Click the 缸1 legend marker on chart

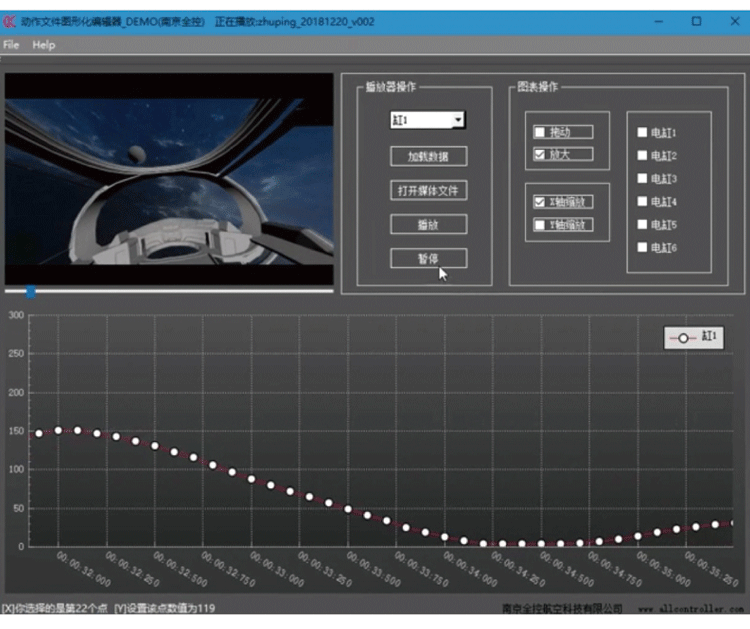click(x=684, y=338)
